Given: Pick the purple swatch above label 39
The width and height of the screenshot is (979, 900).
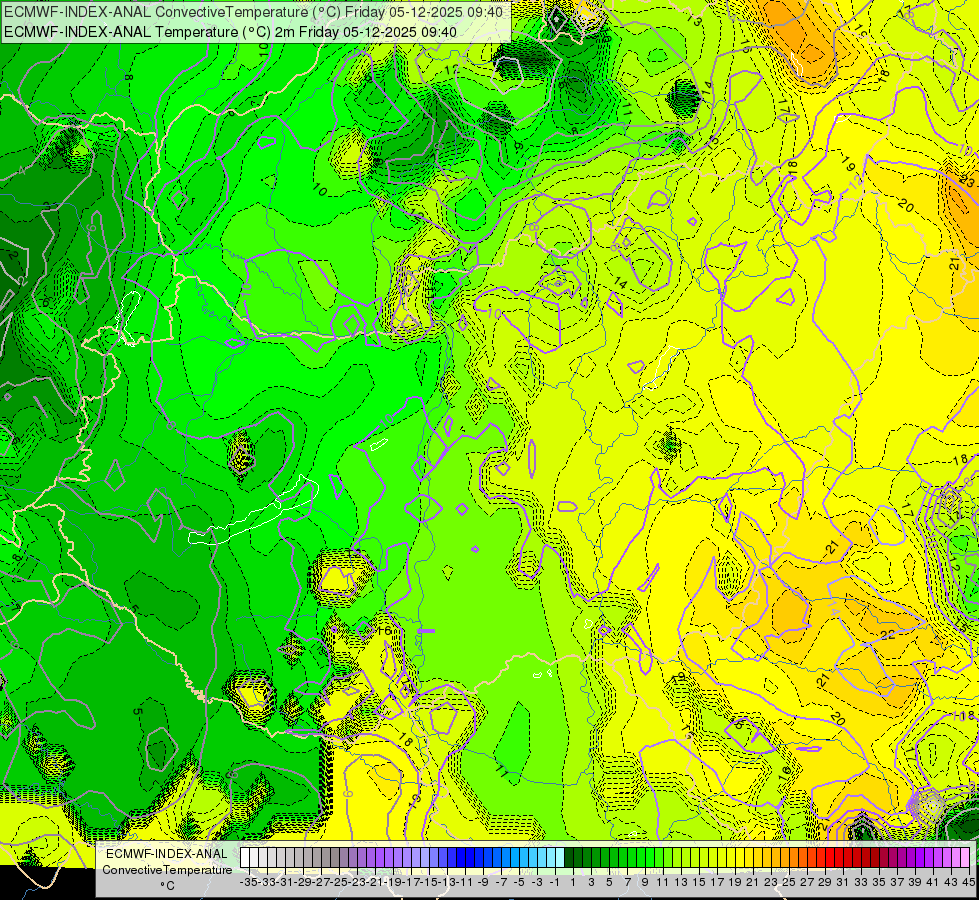Looking at the screenshot, I should (911, 857).
